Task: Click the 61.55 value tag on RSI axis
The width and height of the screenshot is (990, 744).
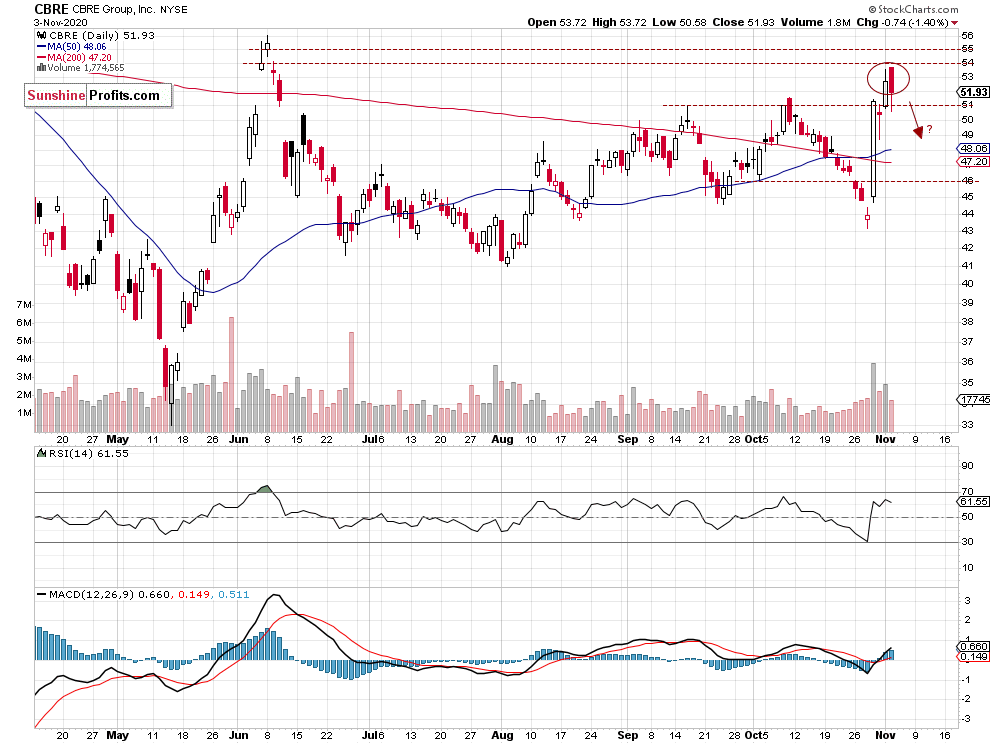Action: 974,501
